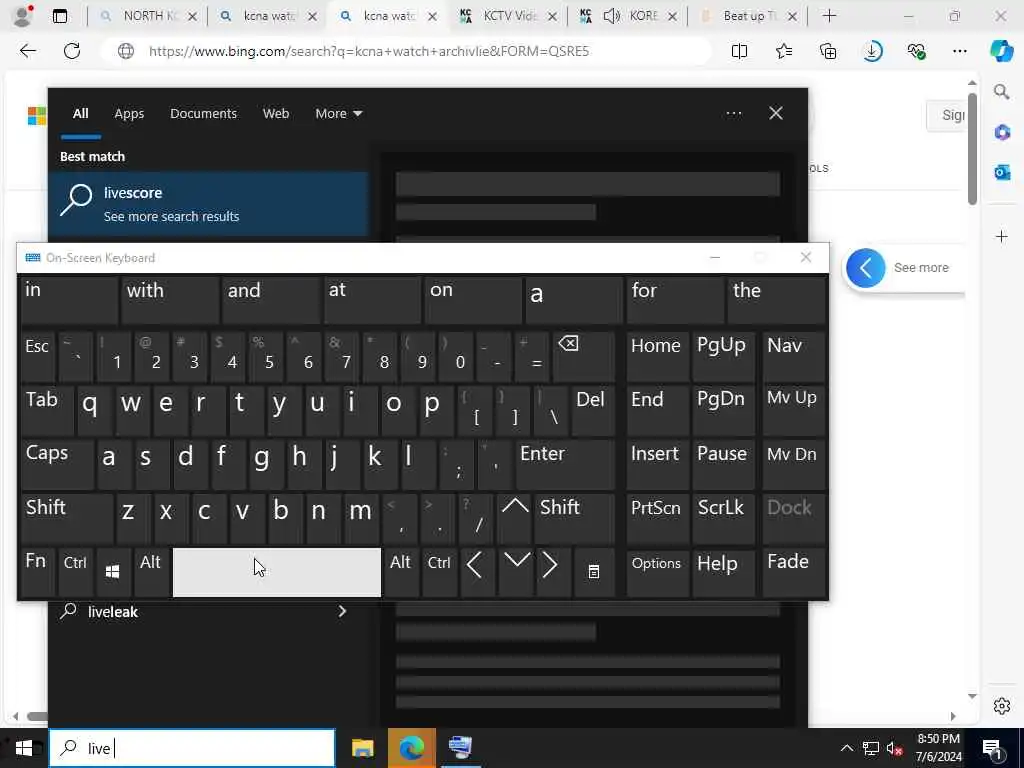This screenshot has height=768, width=1024.
Task: Switch to Microsoft Edge in taskbar
Action: [411, 748]
